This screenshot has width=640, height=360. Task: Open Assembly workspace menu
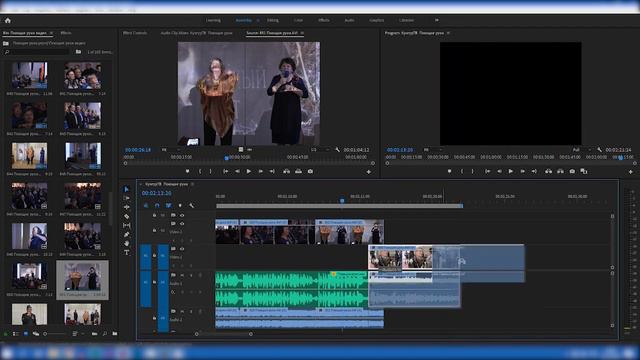258,20
